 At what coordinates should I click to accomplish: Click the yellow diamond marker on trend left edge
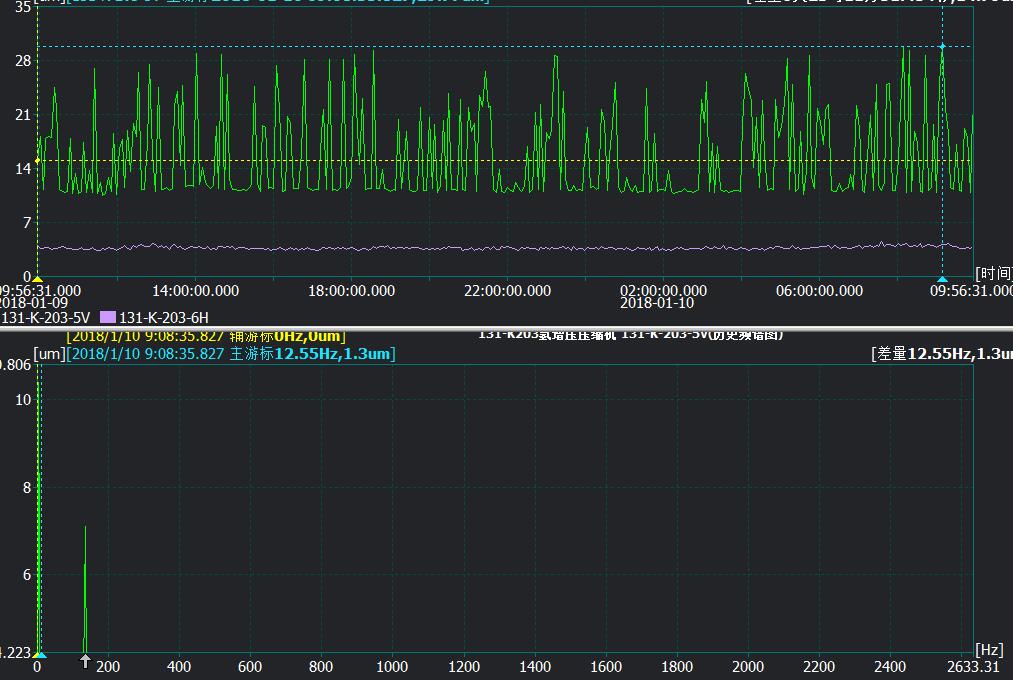click(x=37, y=160)
